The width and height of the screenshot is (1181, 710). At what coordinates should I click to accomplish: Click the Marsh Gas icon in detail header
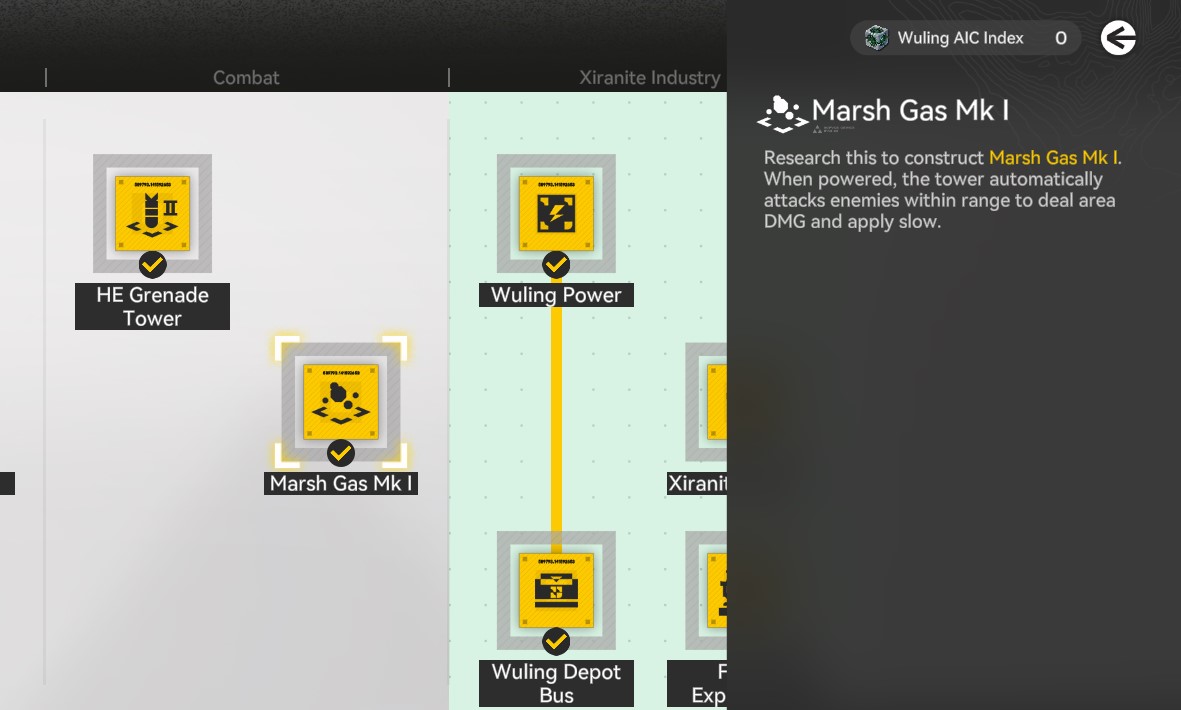(782, 113)
